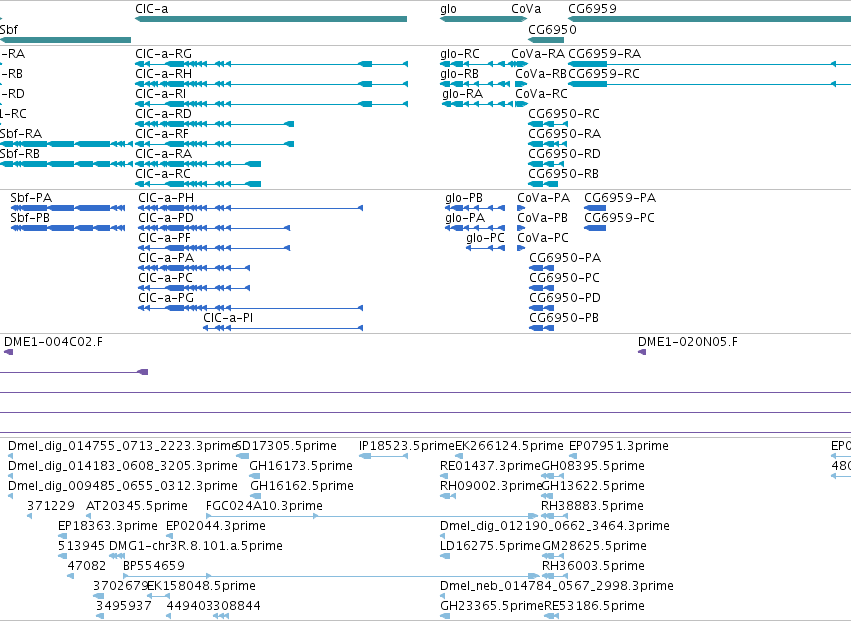Click the CoVa-RB transcript feature
The width and height of the screenshot is (851, 621).
[x=521, y=84]
